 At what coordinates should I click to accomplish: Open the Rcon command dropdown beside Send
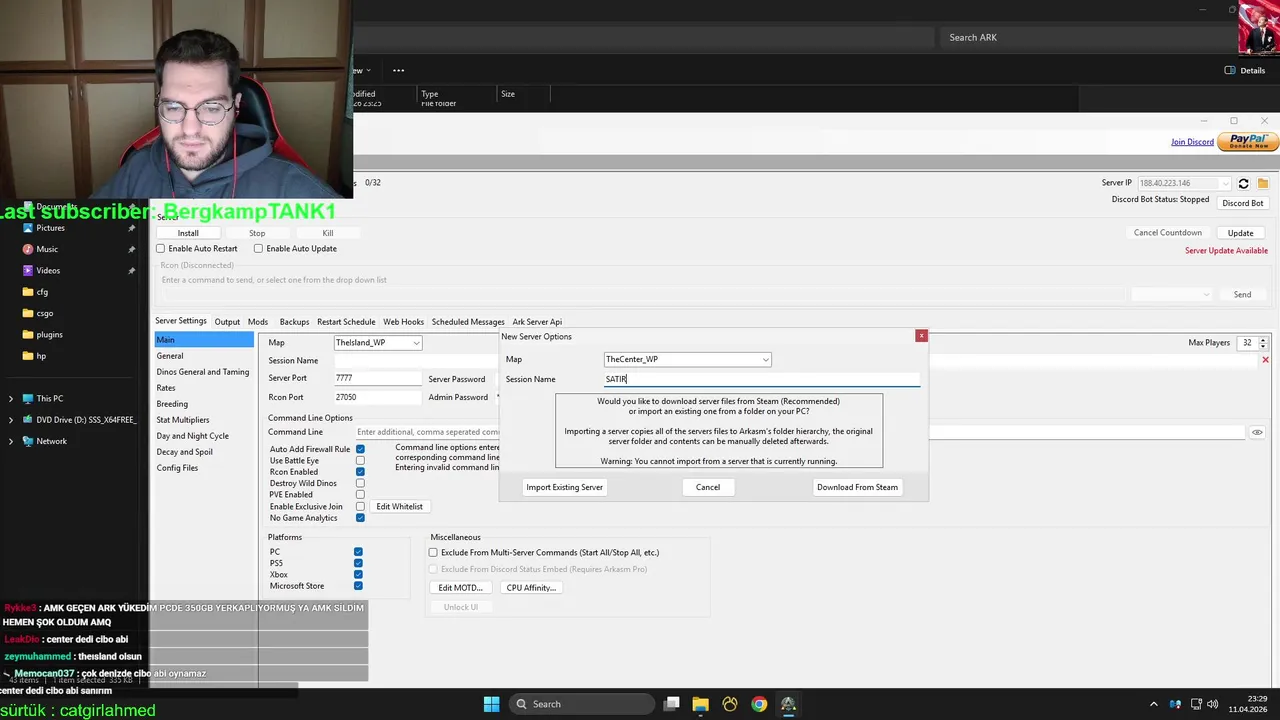pos(1207,295)
